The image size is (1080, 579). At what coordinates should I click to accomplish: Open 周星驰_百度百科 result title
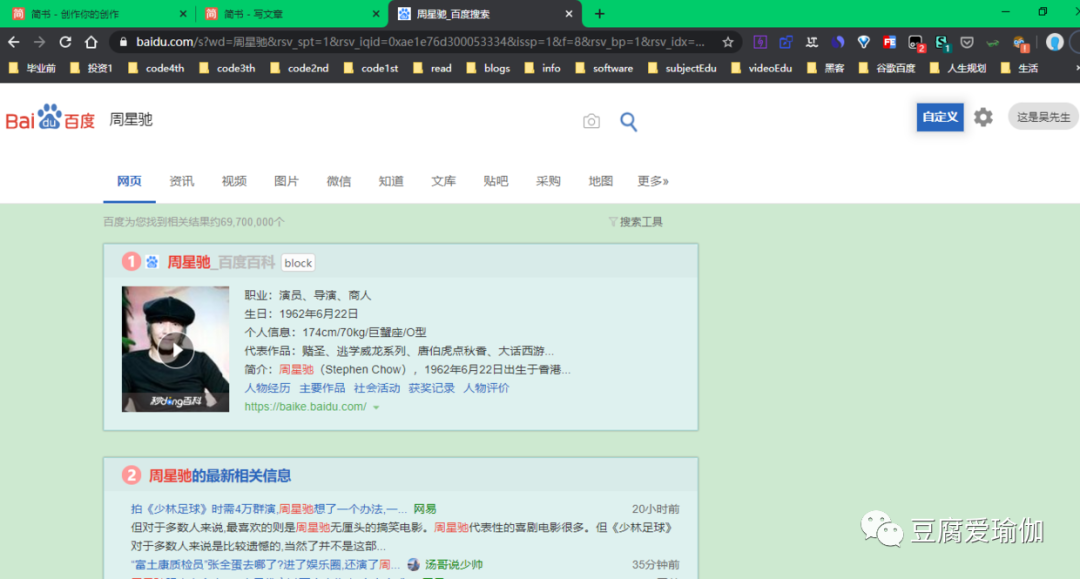click(x=220, y=262)
